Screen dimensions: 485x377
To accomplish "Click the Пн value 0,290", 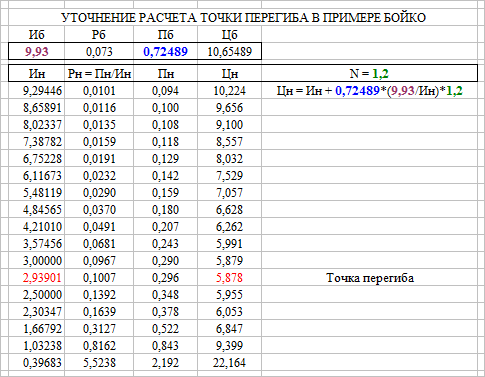I will pyautogui.click(x=166, y=260).
